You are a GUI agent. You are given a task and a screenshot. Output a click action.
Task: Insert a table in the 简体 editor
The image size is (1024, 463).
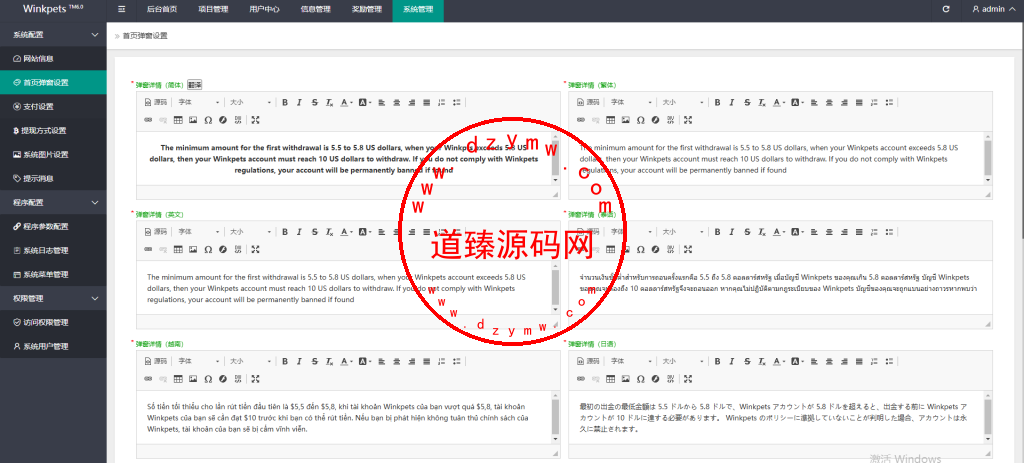(178, 120)
